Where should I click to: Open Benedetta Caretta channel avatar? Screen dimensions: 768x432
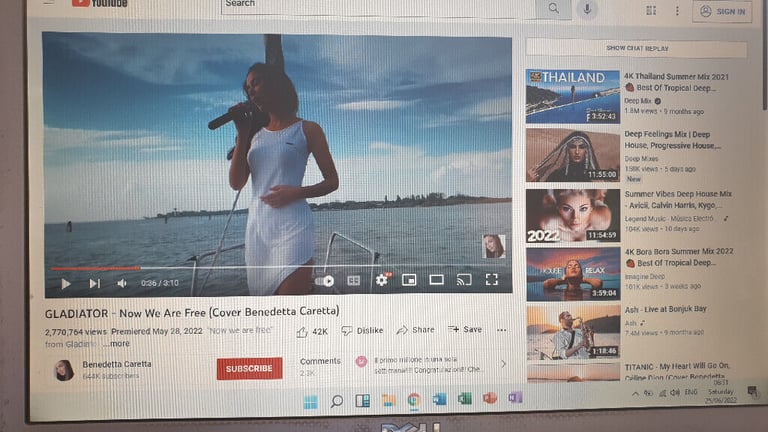[x=64, y=370]
